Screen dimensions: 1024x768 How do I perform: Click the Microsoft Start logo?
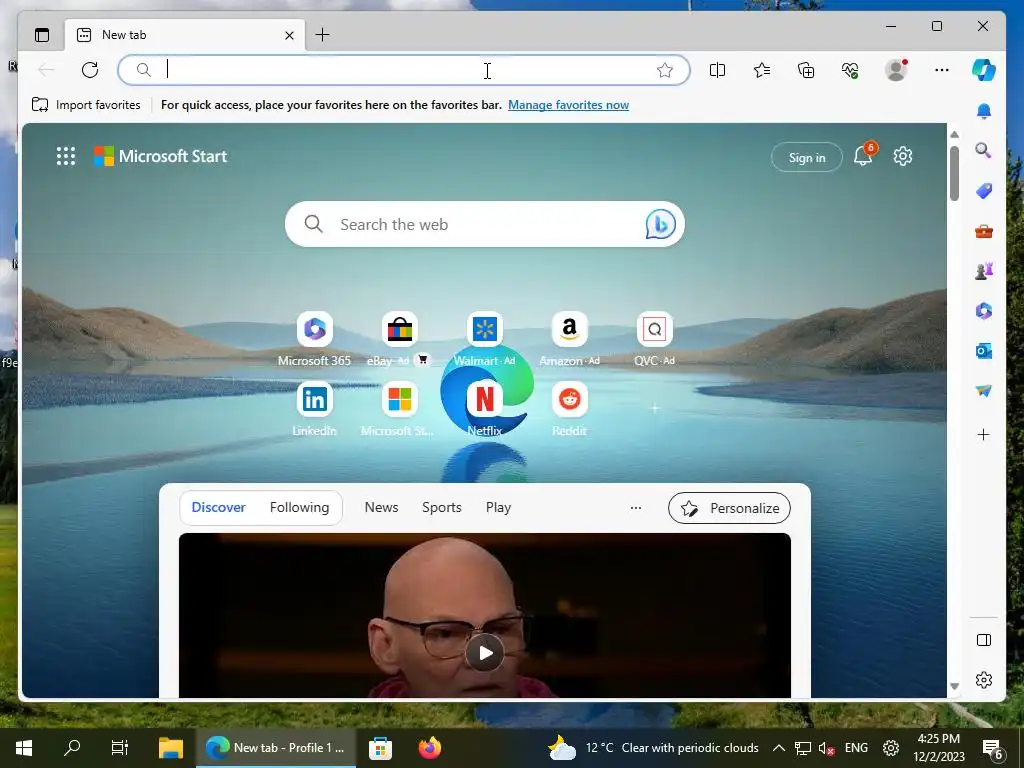[161, 156]
